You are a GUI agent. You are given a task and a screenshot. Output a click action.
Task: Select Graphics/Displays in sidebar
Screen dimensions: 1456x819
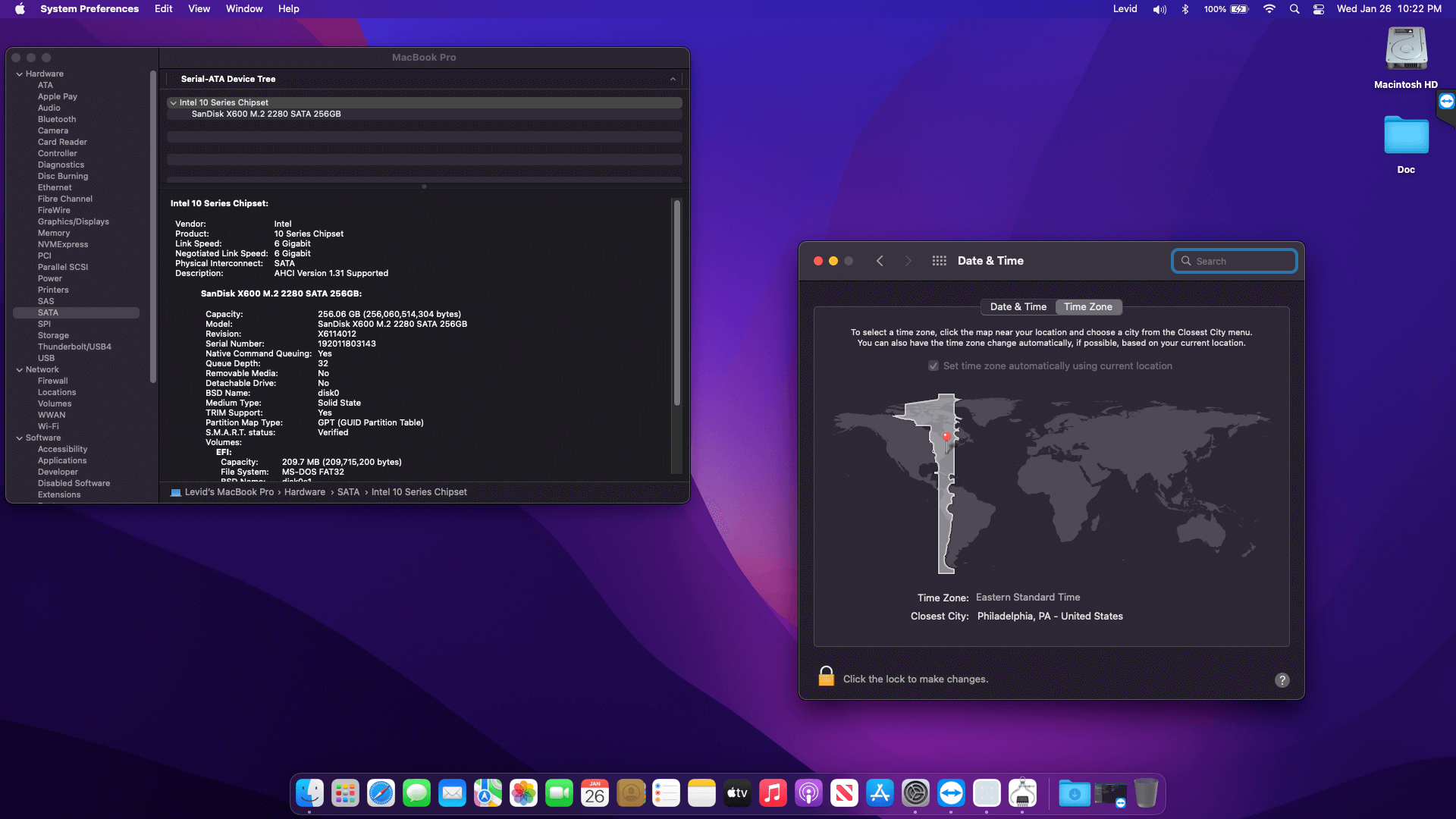(74, 221)
